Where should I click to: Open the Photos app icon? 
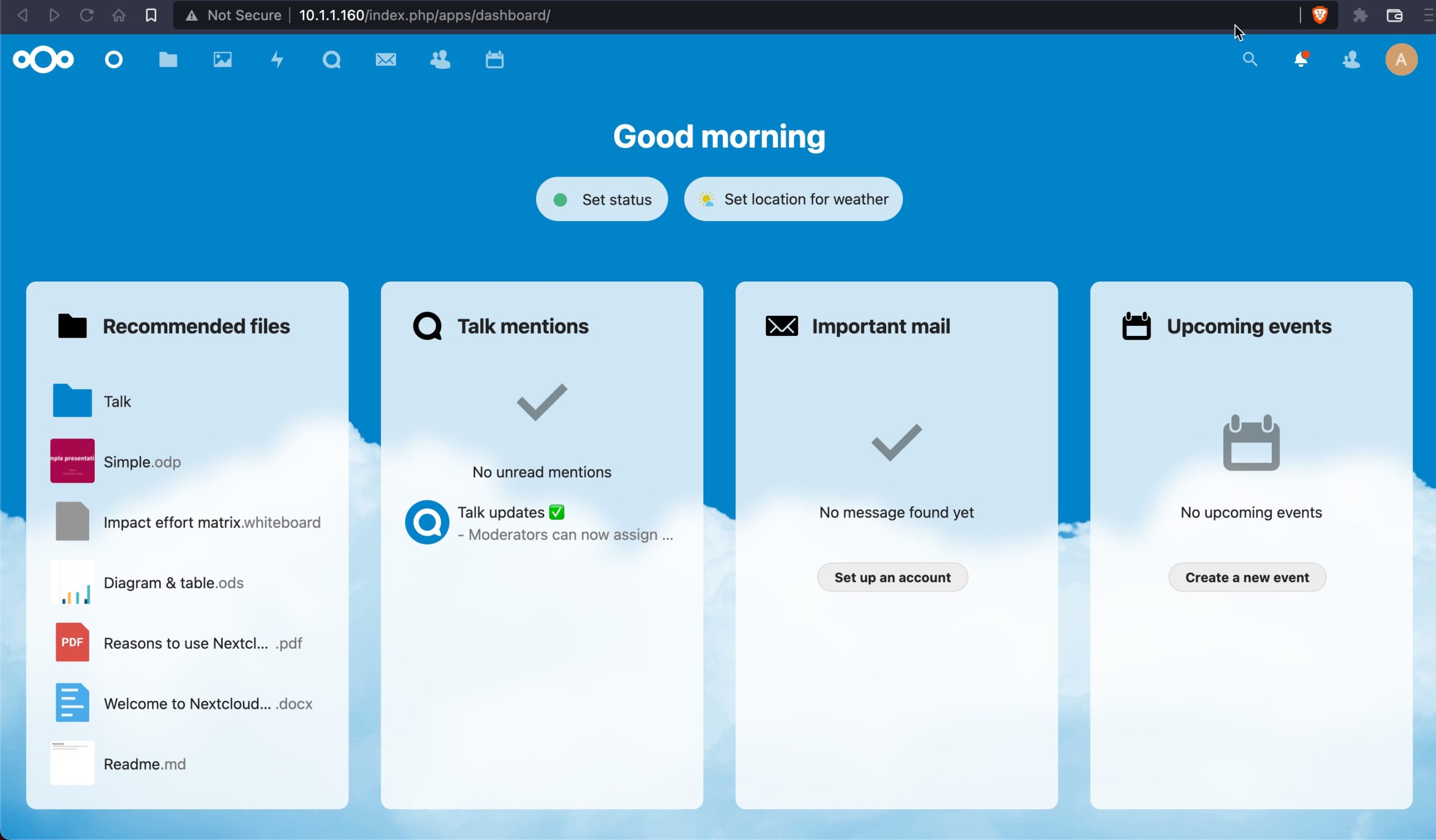[x=223, y=60]
